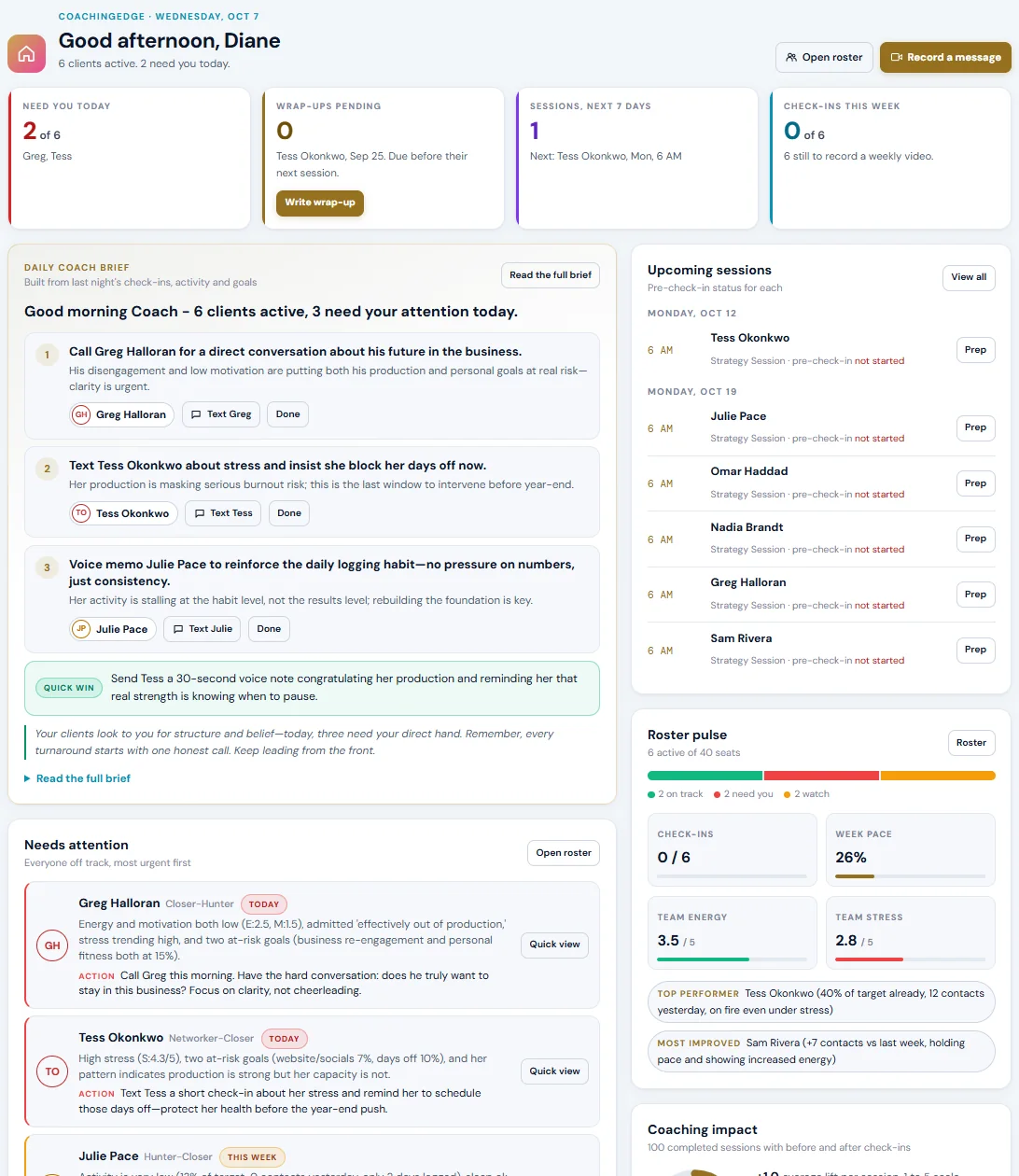The image size is (1019, 1176).
Task: Select the Check-ins 0 / 6 tile
Action: pyautogui.click(x=733, y=850)
